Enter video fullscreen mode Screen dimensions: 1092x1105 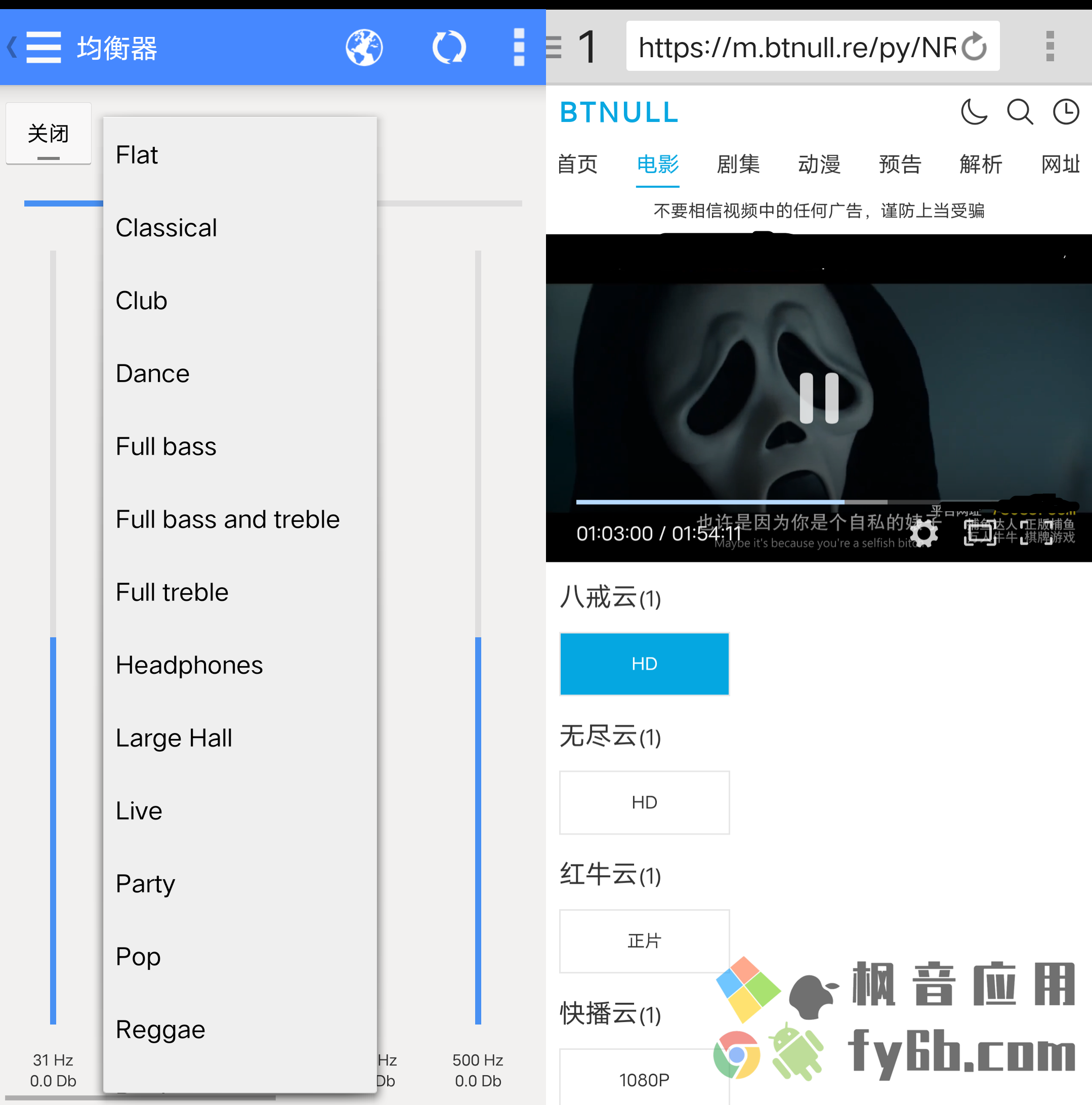tap(1036, 533)
